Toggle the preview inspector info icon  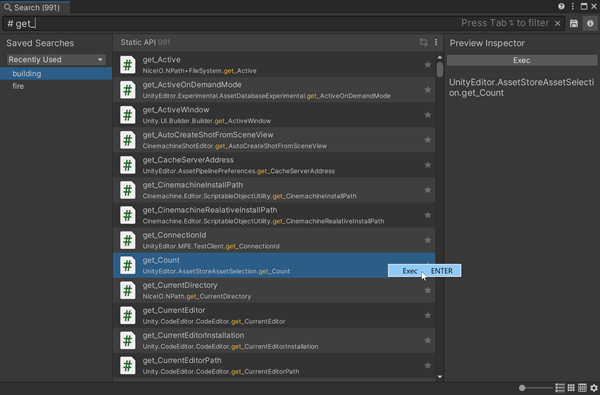click(x=590, y=23)
